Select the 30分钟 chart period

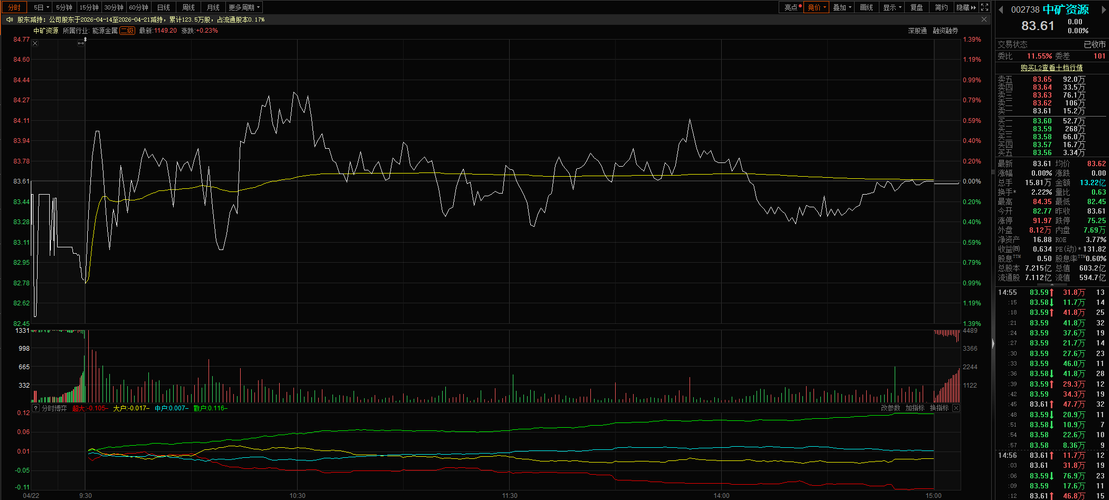[x=114, y=7]
